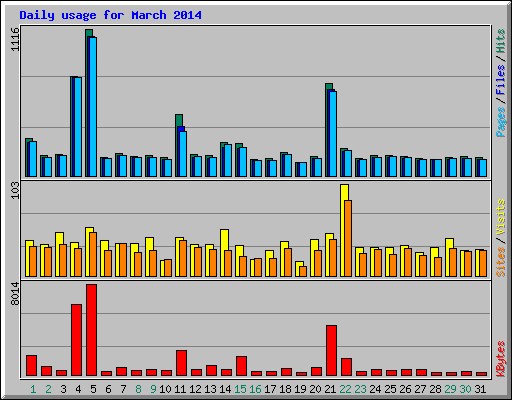Click the Sites legend label
Screen dimensions: 512x400
click(501, 262)
